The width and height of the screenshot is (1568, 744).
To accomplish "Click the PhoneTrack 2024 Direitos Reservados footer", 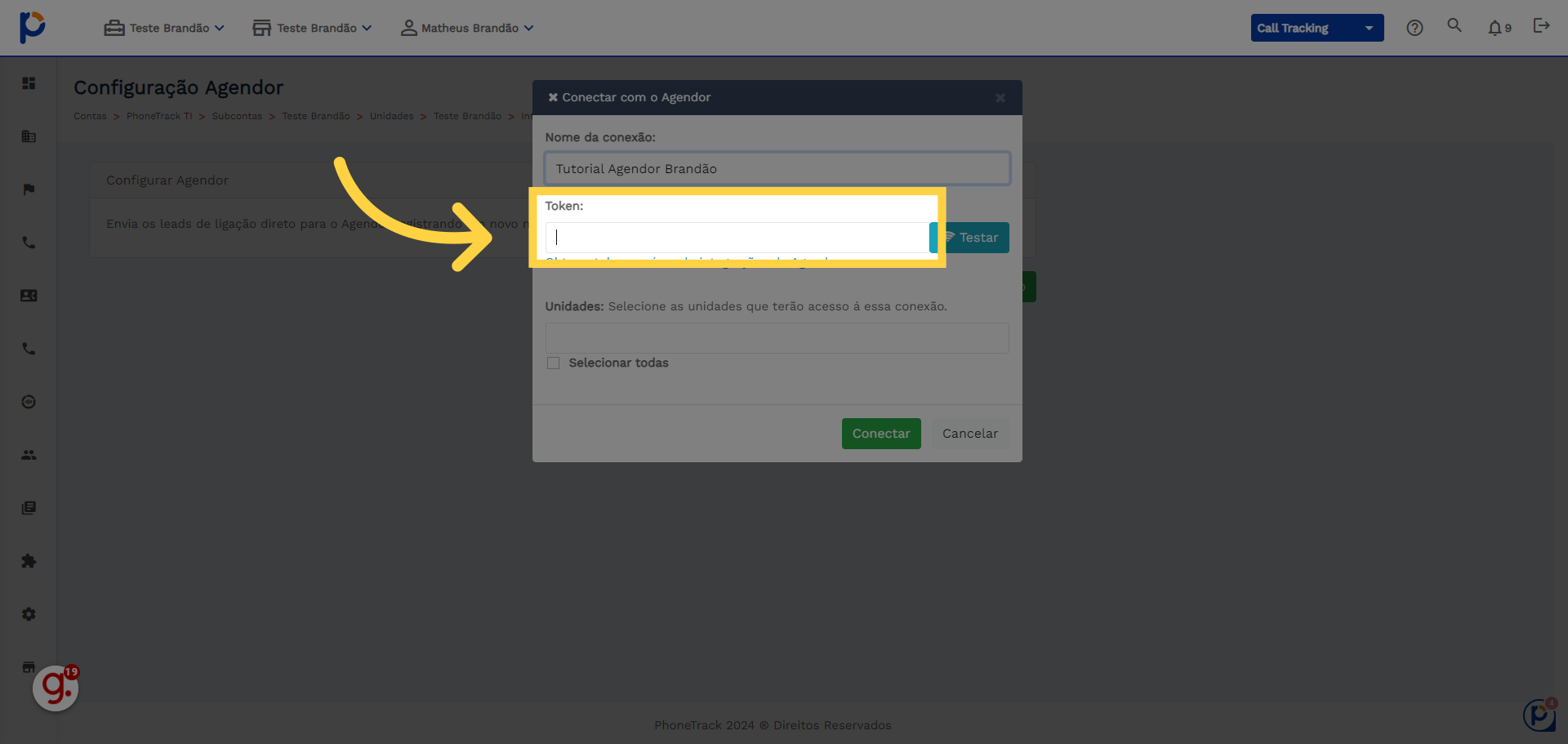I will [x=773, y=725].
